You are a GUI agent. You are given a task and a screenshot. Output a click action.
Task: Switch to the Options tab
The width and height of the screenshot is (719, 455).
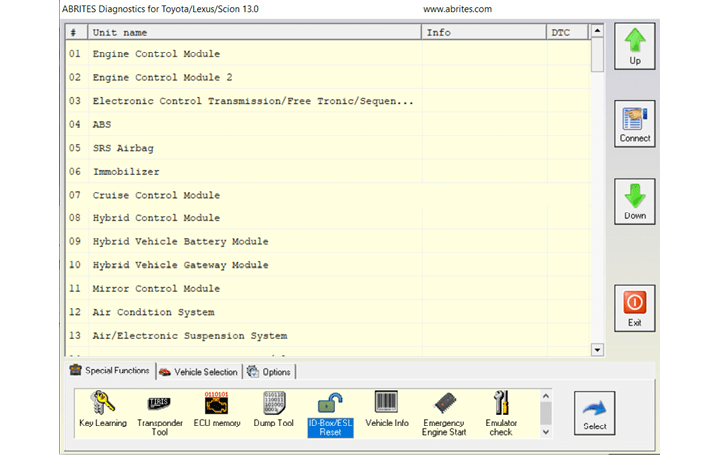(270, 372)
